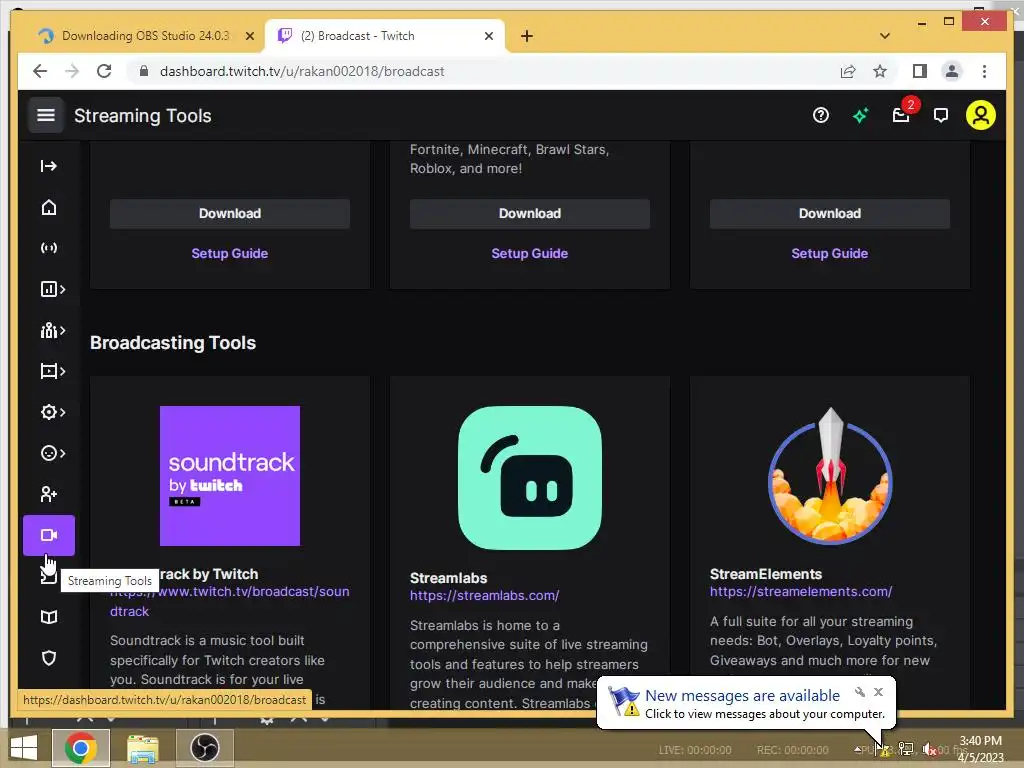The image size is (1024, 768).
Task: Click Download in the right software card
Action: [x=830, y=214]
